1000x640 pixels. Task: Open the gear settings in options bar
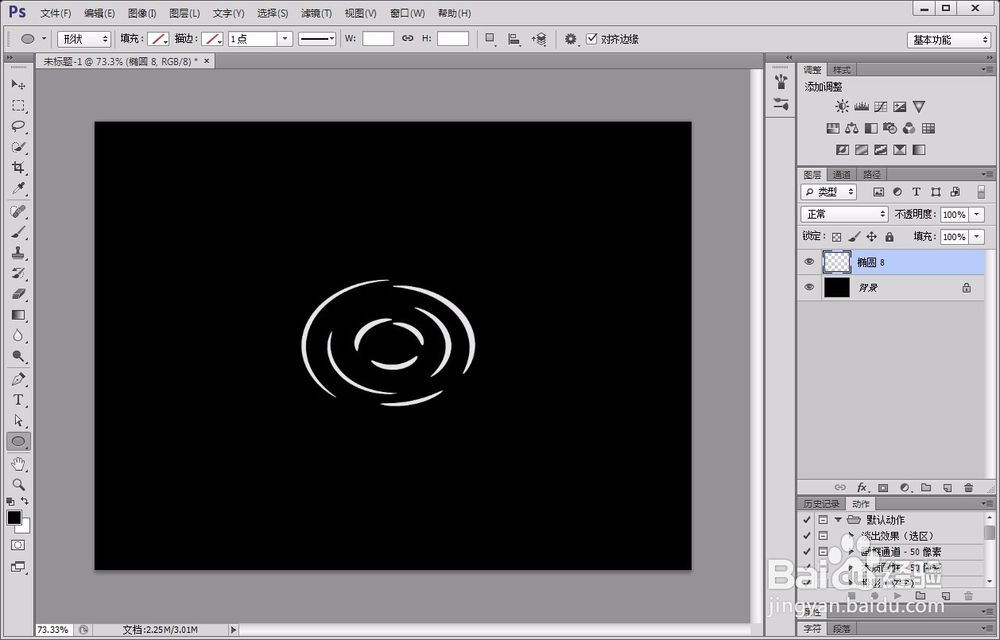570,39
